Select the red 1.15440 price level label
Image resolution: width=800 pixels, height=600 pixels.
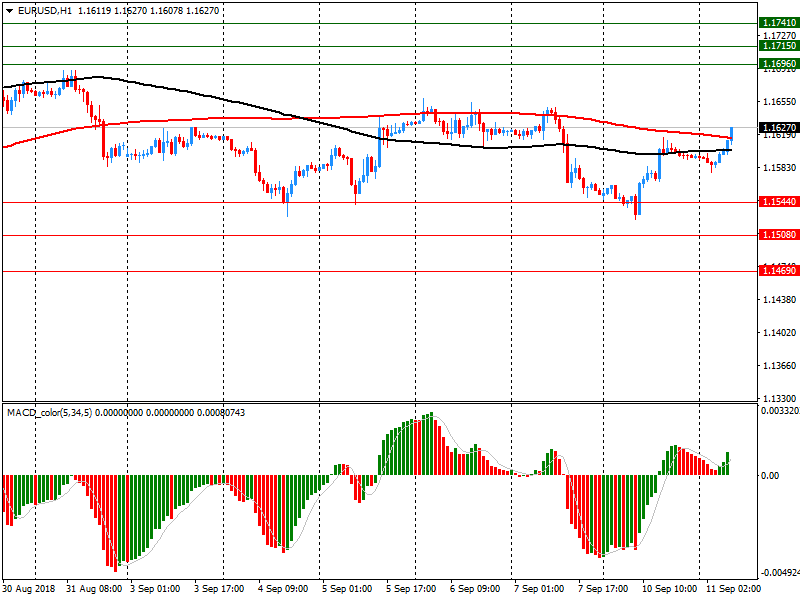tap(779, 202)
